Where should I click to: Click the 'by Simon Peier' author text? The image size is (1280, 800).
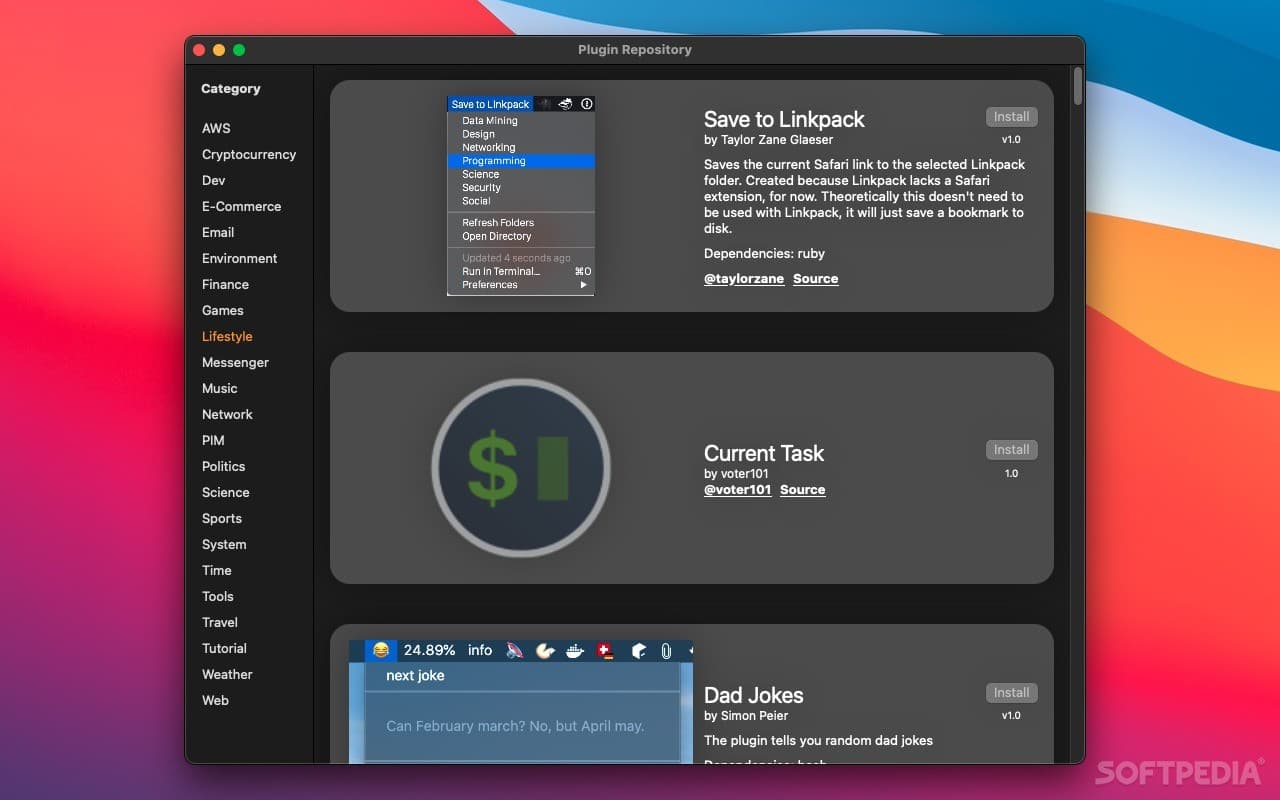746,716
